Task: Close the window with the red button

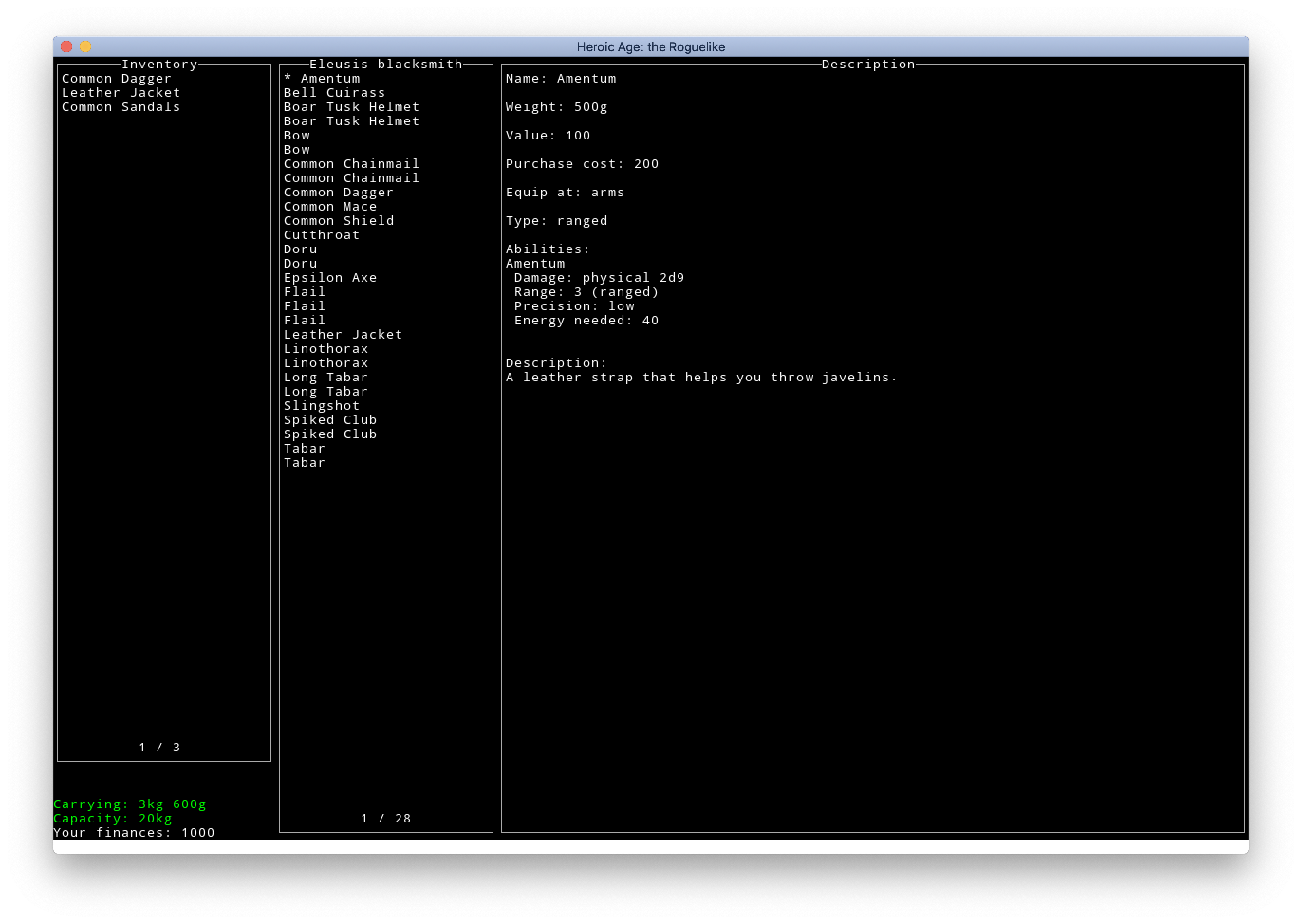Action: tap(66, 46)
